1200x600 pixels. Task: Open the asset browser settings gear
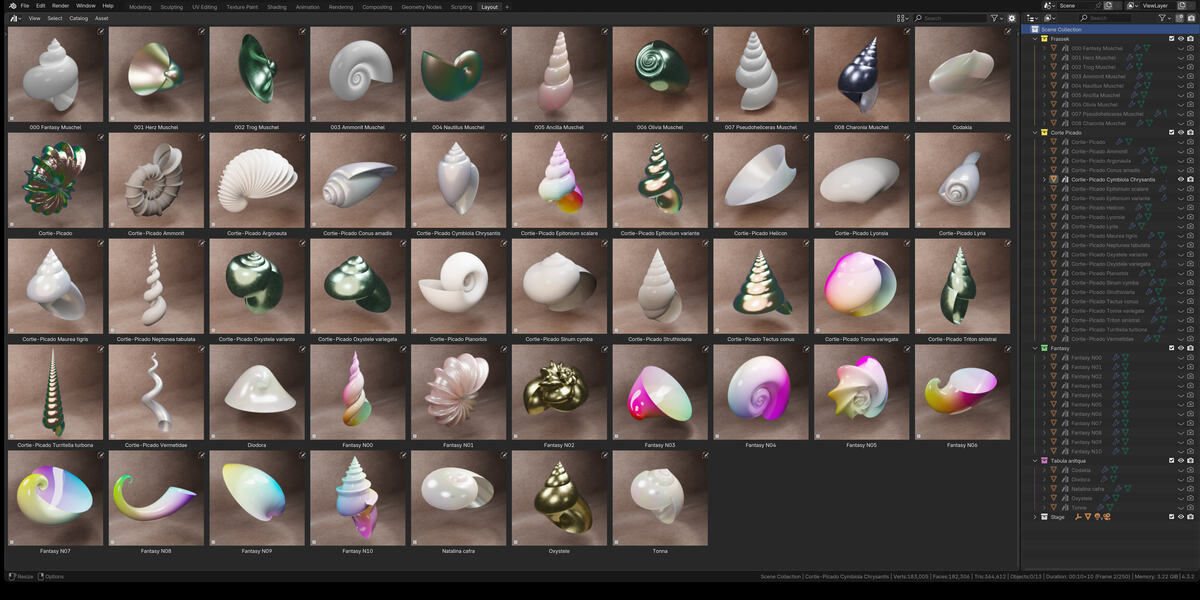[x=1011, y=18]
